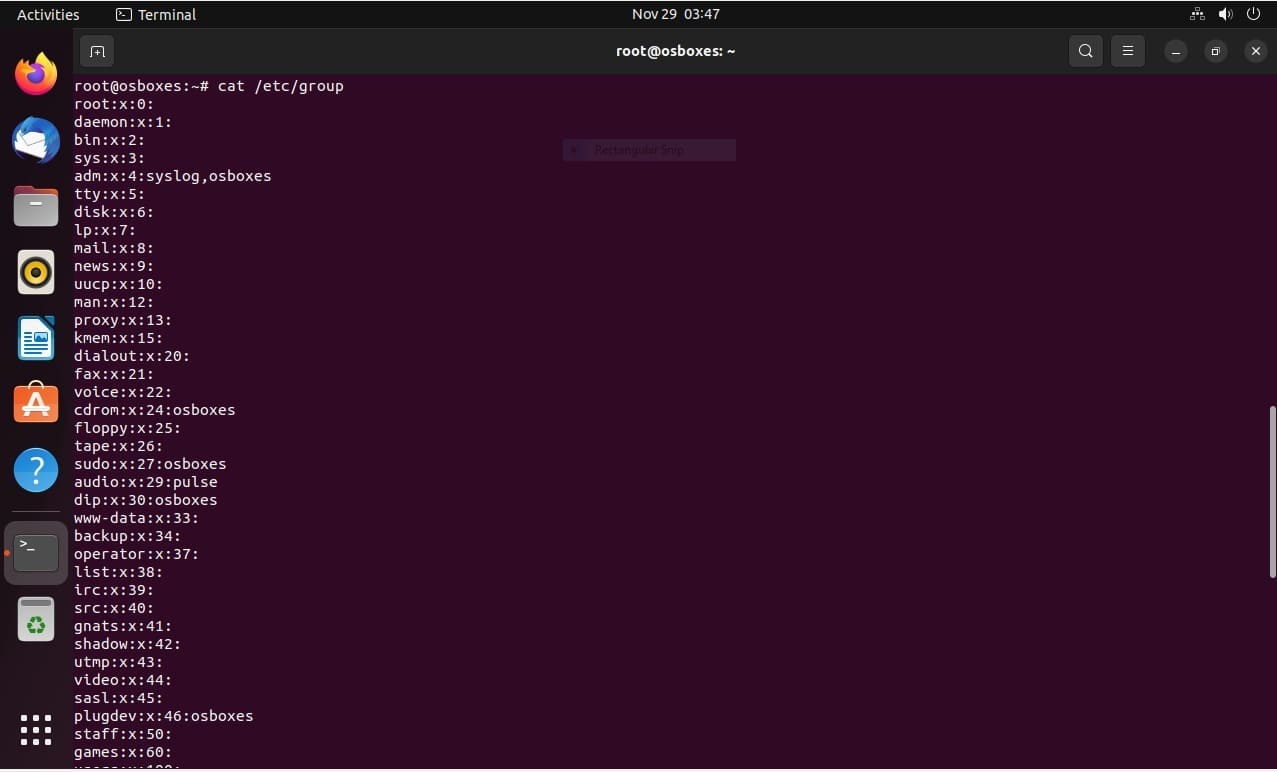
Task: Open the Help question-mark icon
Action: [36, 470]
